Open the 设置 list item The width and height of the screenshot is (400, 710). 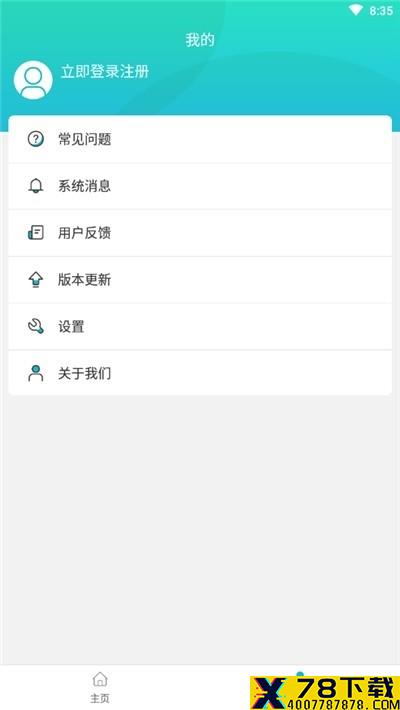coord(200,326)
